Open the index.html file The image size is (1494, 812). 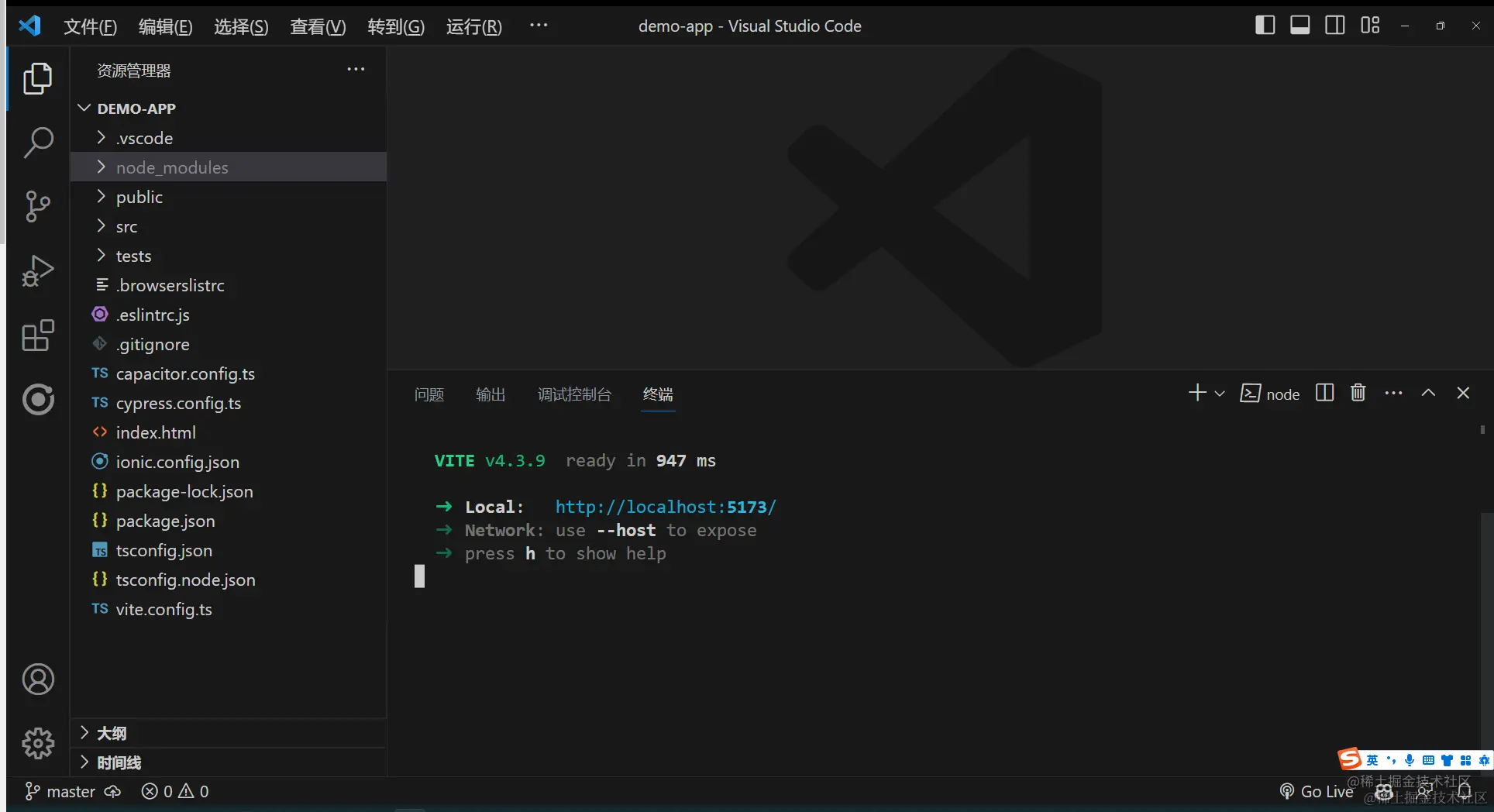click(229, 432)
